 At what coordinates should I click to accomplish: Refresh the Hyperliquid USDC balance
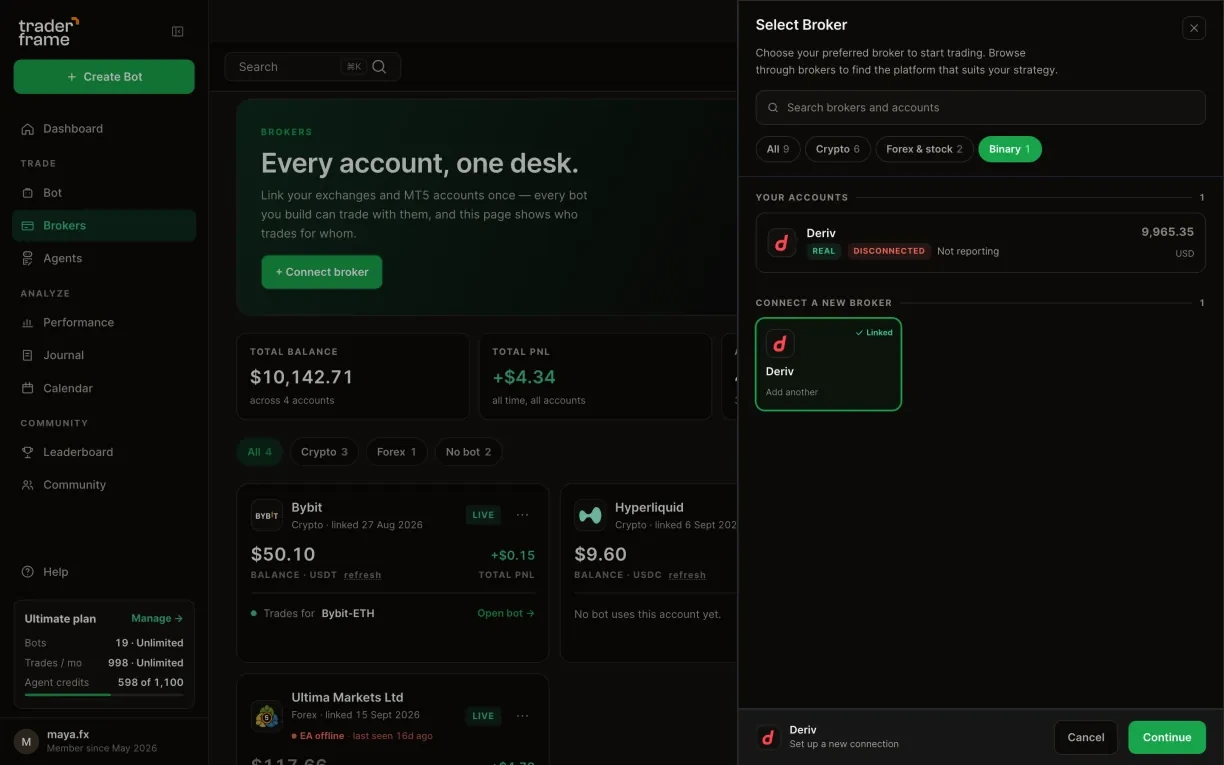pyautogui.click(x=687, y=575)
